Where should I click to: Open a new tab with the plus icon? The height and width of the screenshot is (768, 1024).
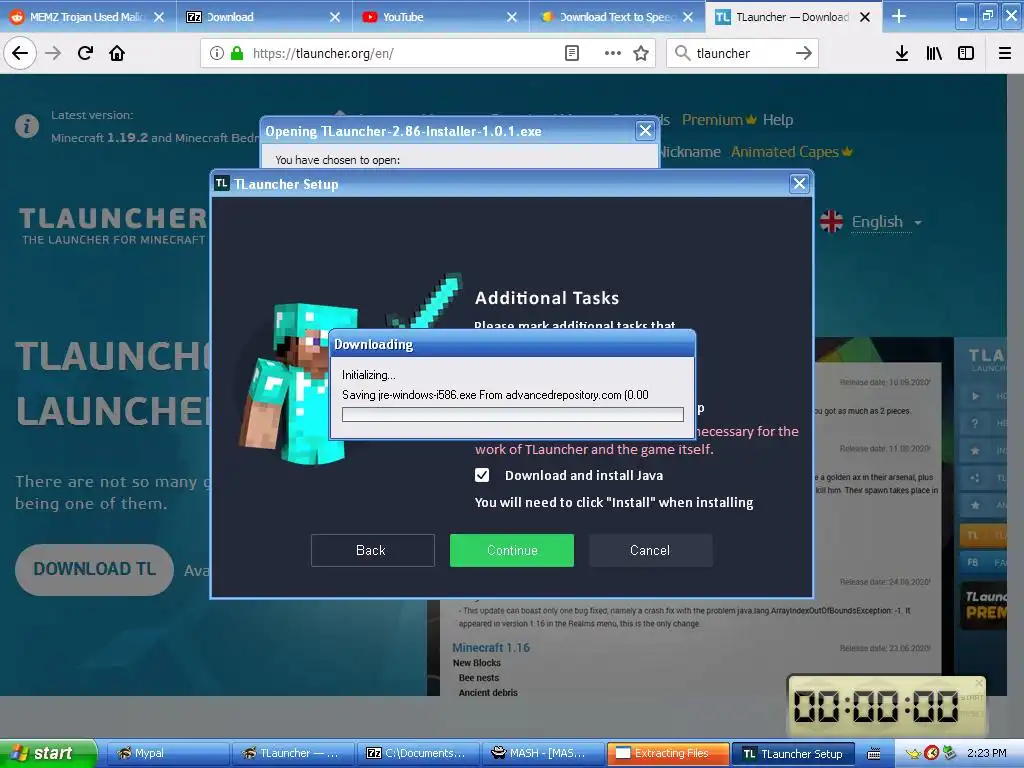899,16
